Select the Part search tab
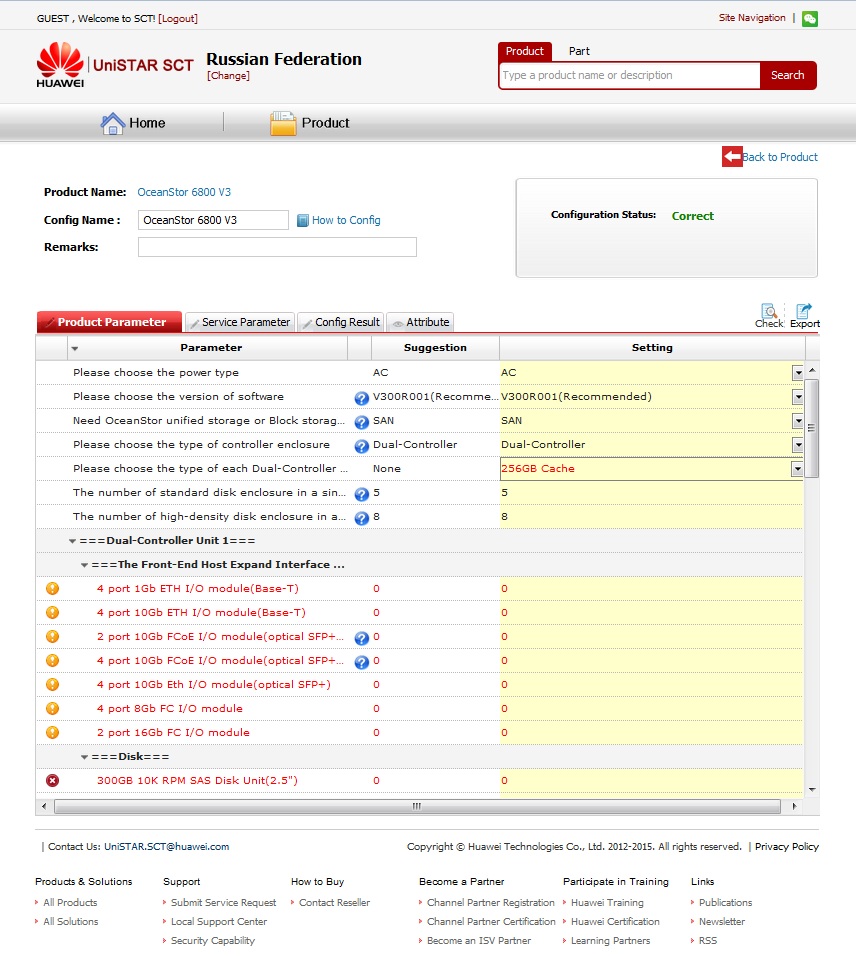The width and height of the screenshot is (856, 956). (579, 51)
